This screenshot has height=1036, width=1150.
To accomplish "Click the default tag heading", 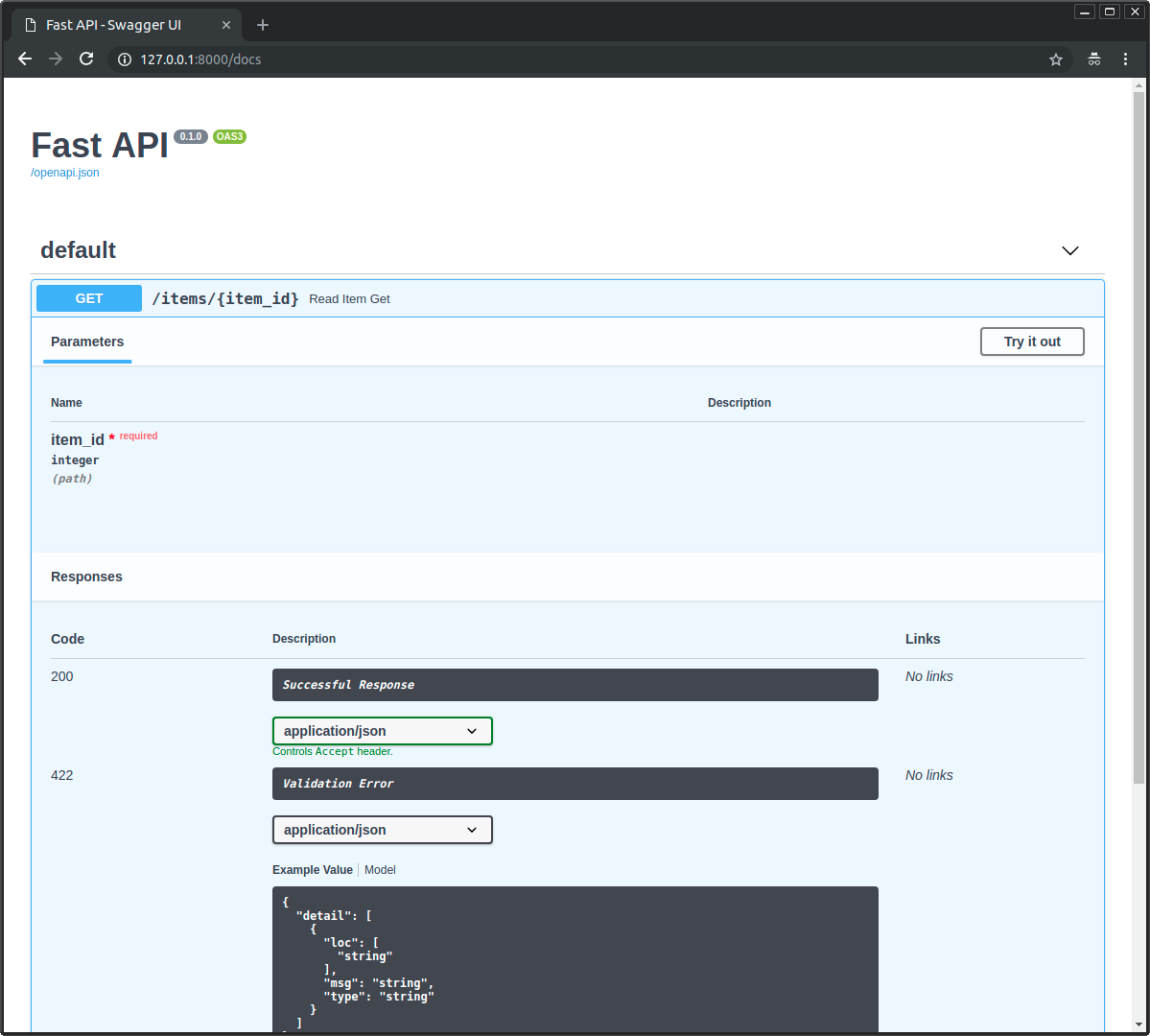I will (78, 250).
